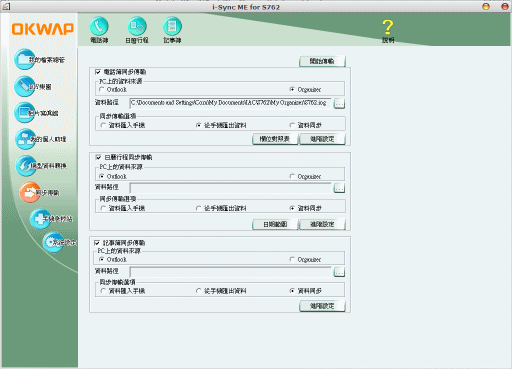Click the empty Memo data path field

point(230,272)
